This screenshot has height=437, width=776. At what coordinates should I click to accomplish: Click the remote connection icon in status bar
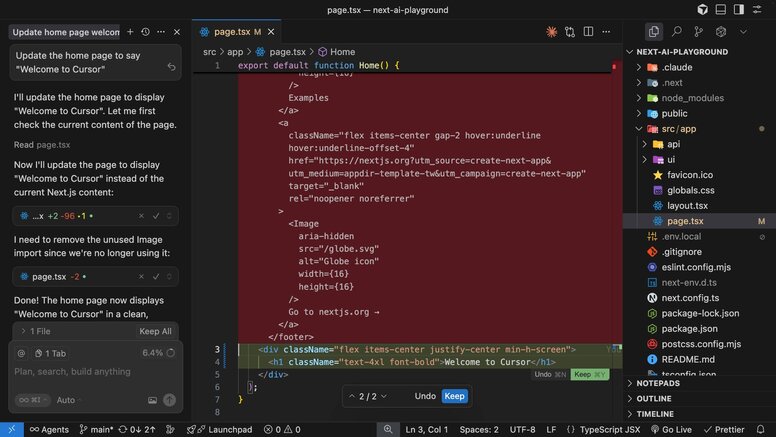click(x=11, y=430)
